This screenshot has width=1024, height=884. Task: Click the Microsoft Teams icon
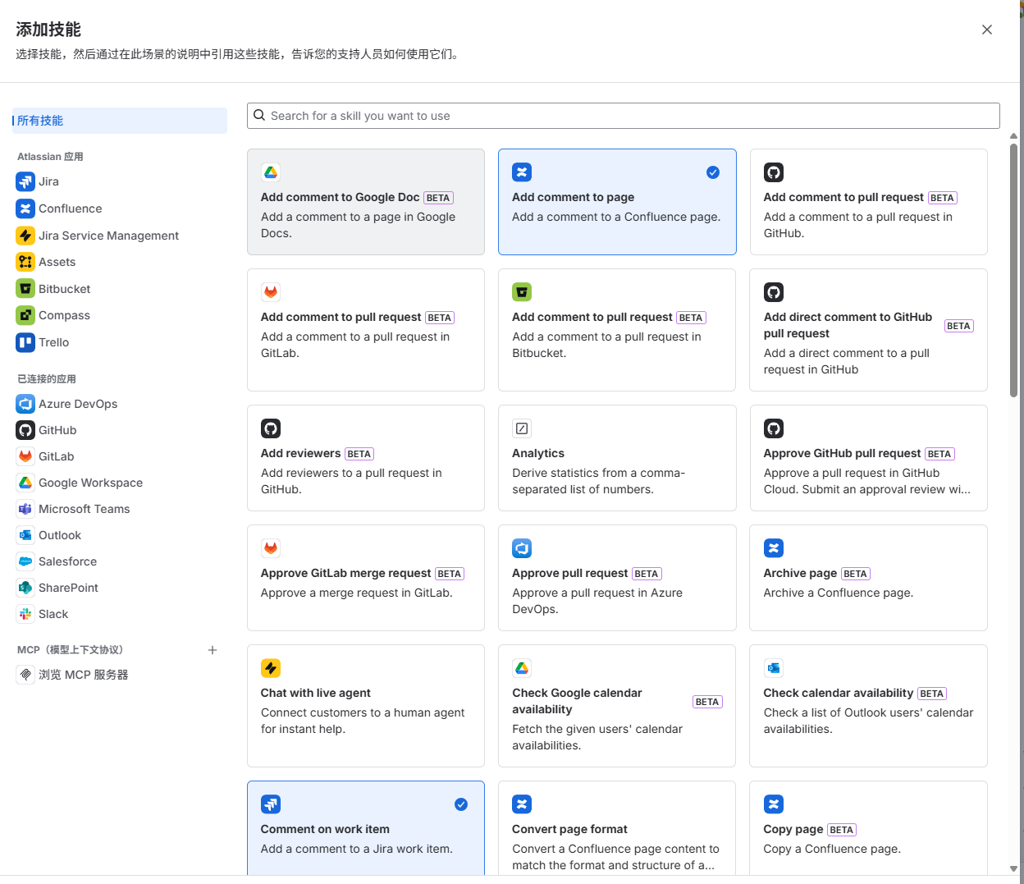[x=25, y=509]
